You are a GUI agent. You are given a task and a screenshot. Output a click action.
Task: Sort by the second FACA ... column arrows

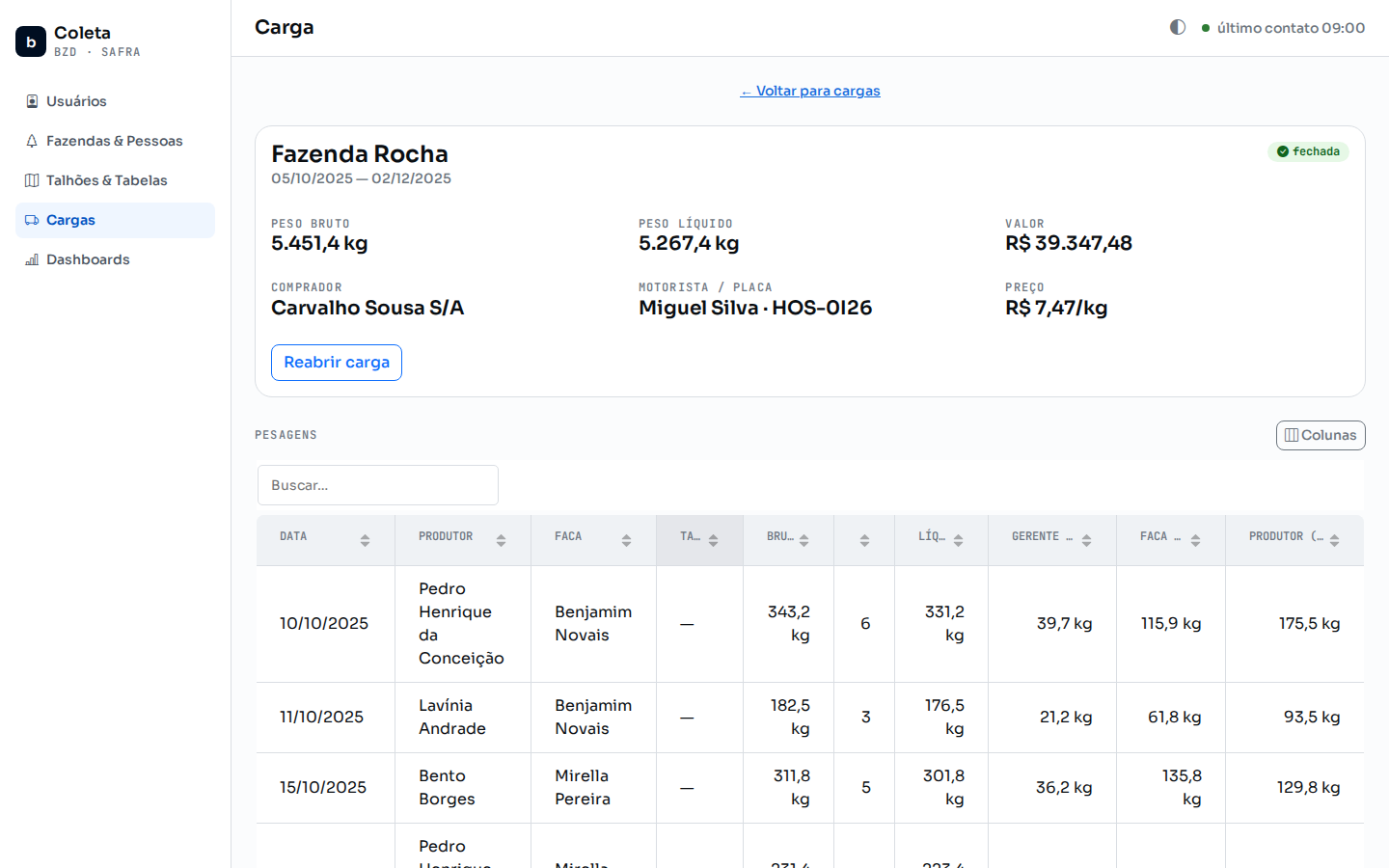point(1195,540)
